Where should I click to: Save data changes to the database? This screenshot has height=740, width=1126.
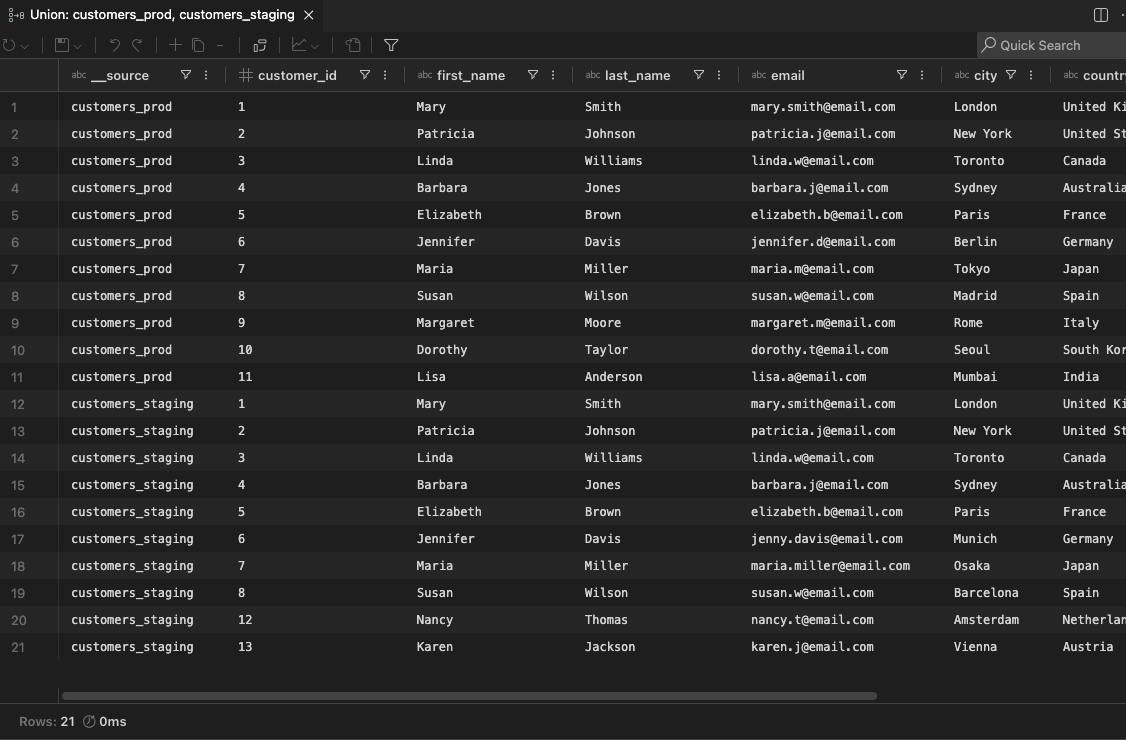(x=63, y=45)
